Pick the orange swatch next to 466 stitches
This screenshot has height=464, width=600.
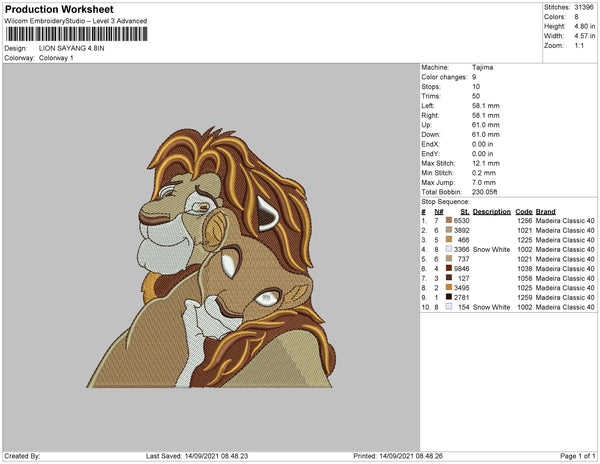(x=449, y=239)
